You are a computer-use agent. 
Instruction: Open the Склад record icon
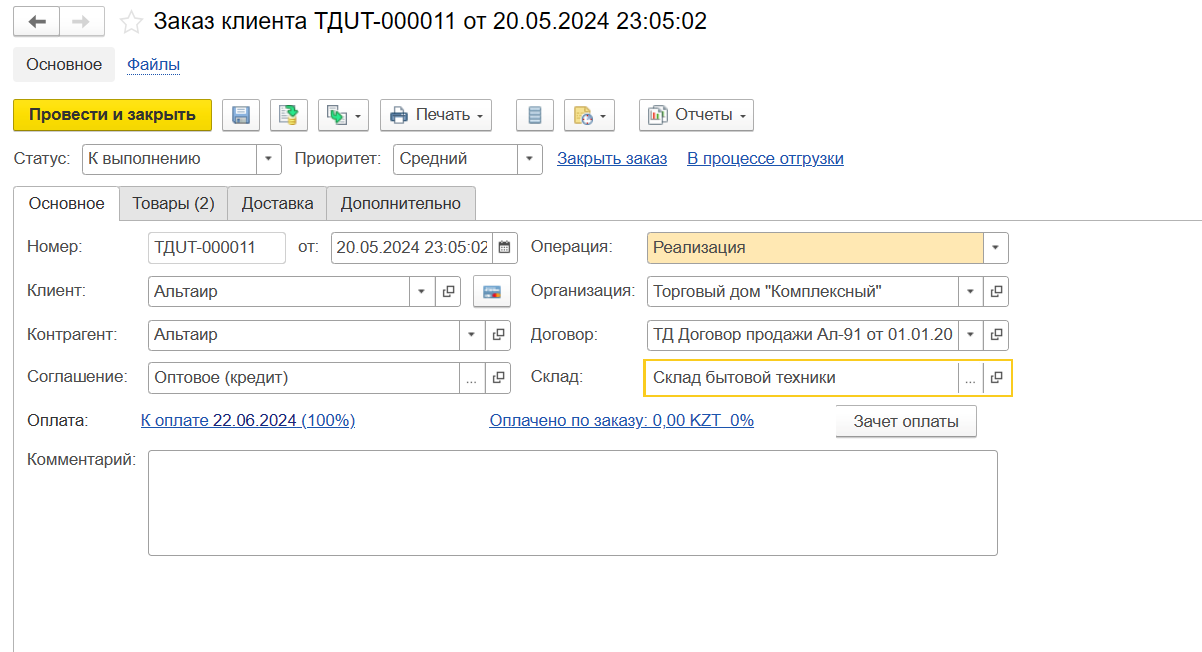[x=996, y=378]
